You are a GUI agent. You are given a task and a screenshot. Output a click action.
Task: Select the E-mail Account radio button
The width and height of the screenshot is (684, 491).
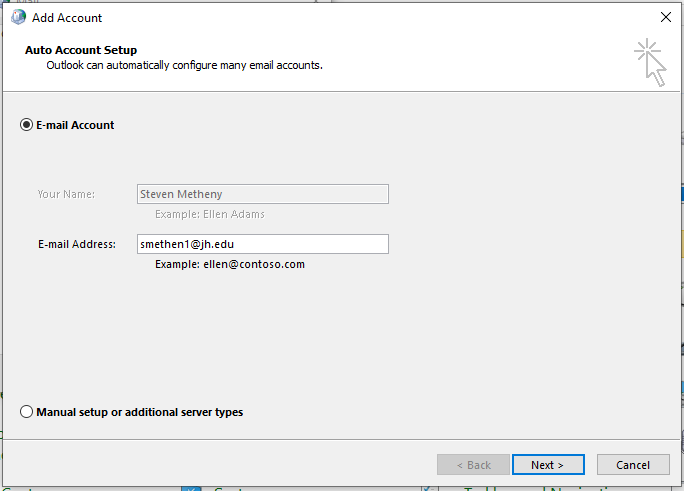tap(26, 125)
